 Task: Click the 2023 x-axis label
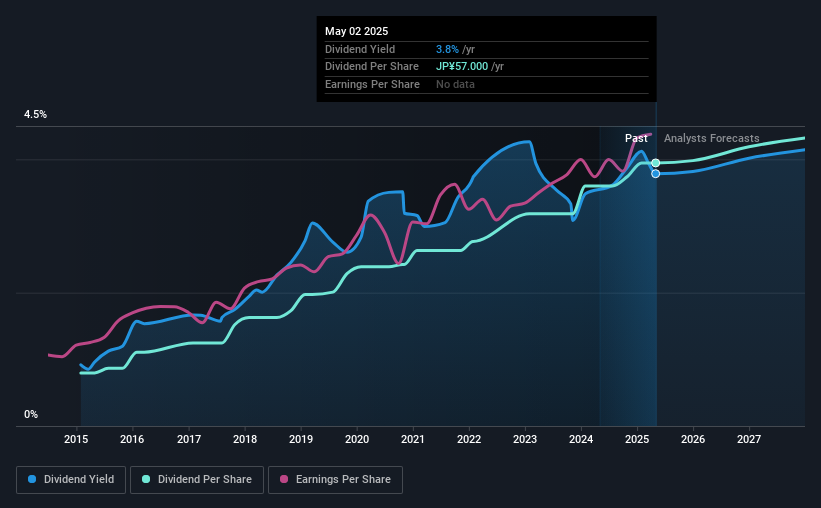(x=525, y=439)
